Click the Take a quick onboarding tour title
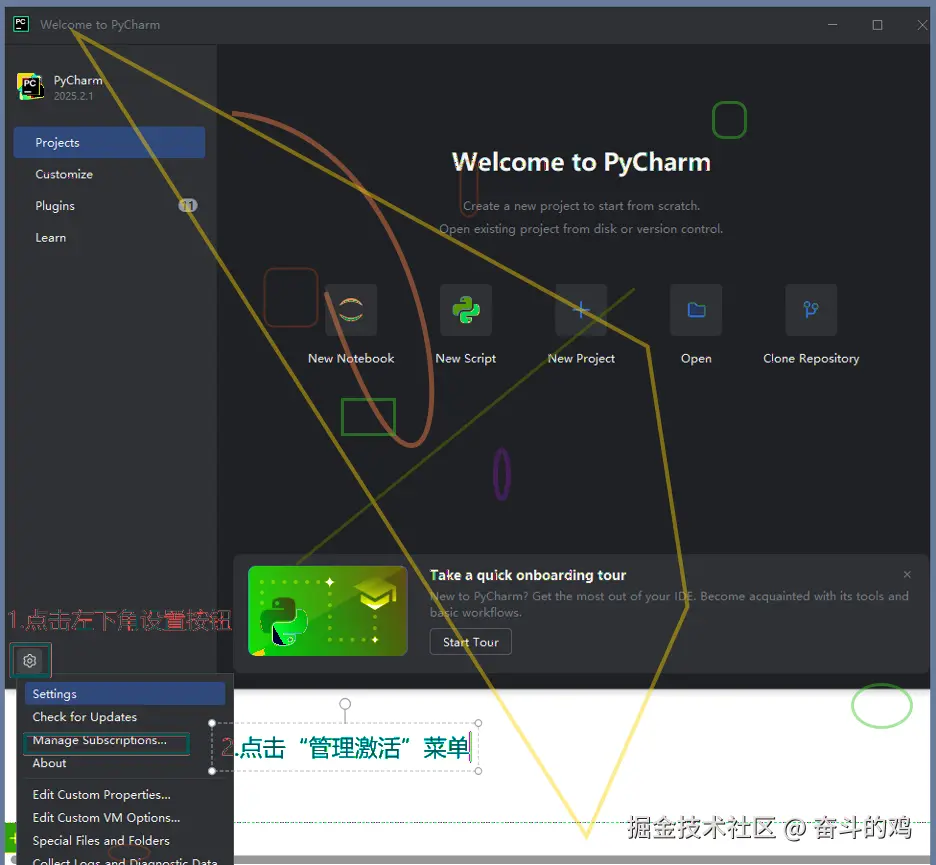 coord(528,575)
